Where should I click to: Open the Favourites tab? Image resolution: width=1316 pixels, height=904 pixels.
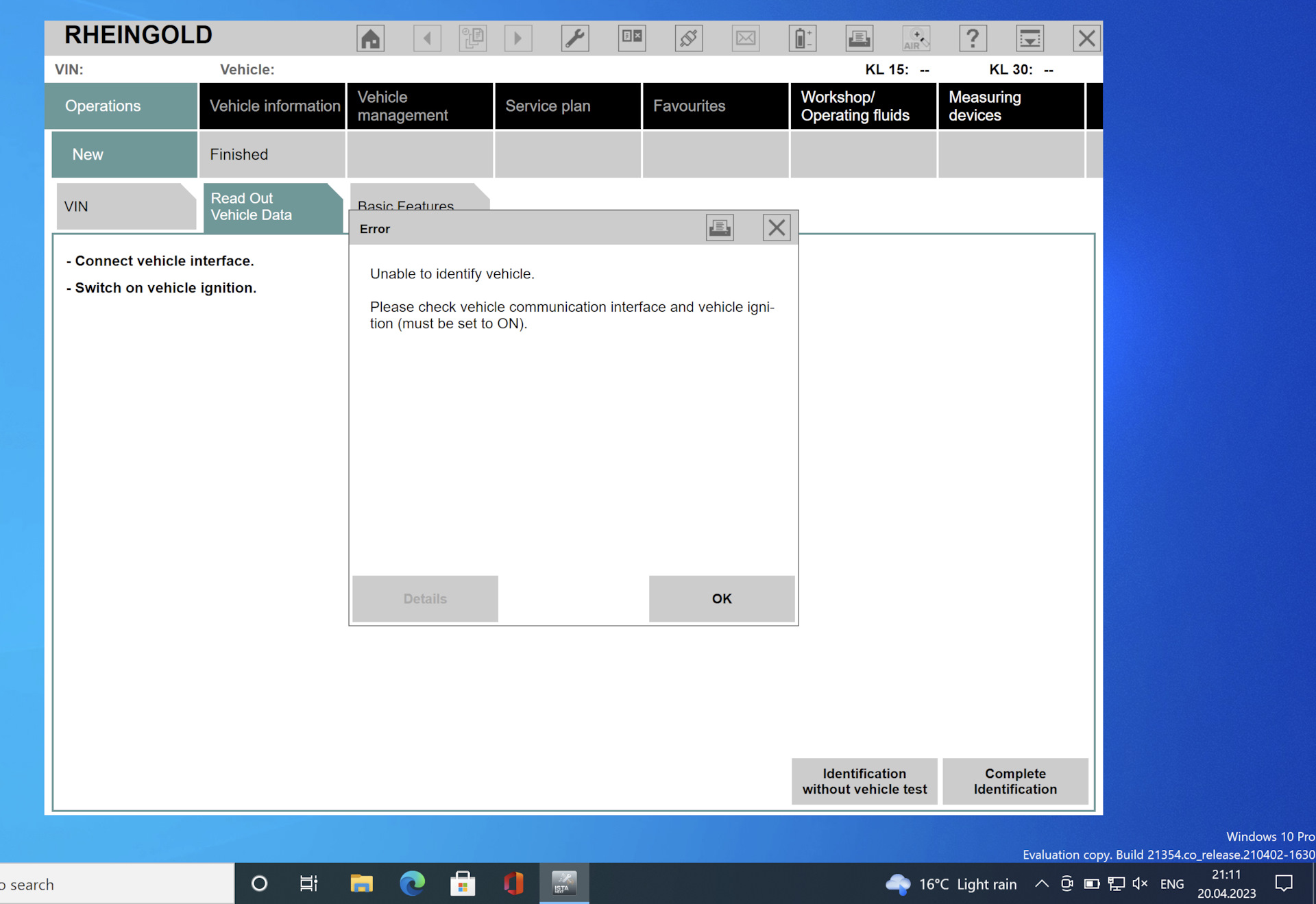tap(716, 106)
